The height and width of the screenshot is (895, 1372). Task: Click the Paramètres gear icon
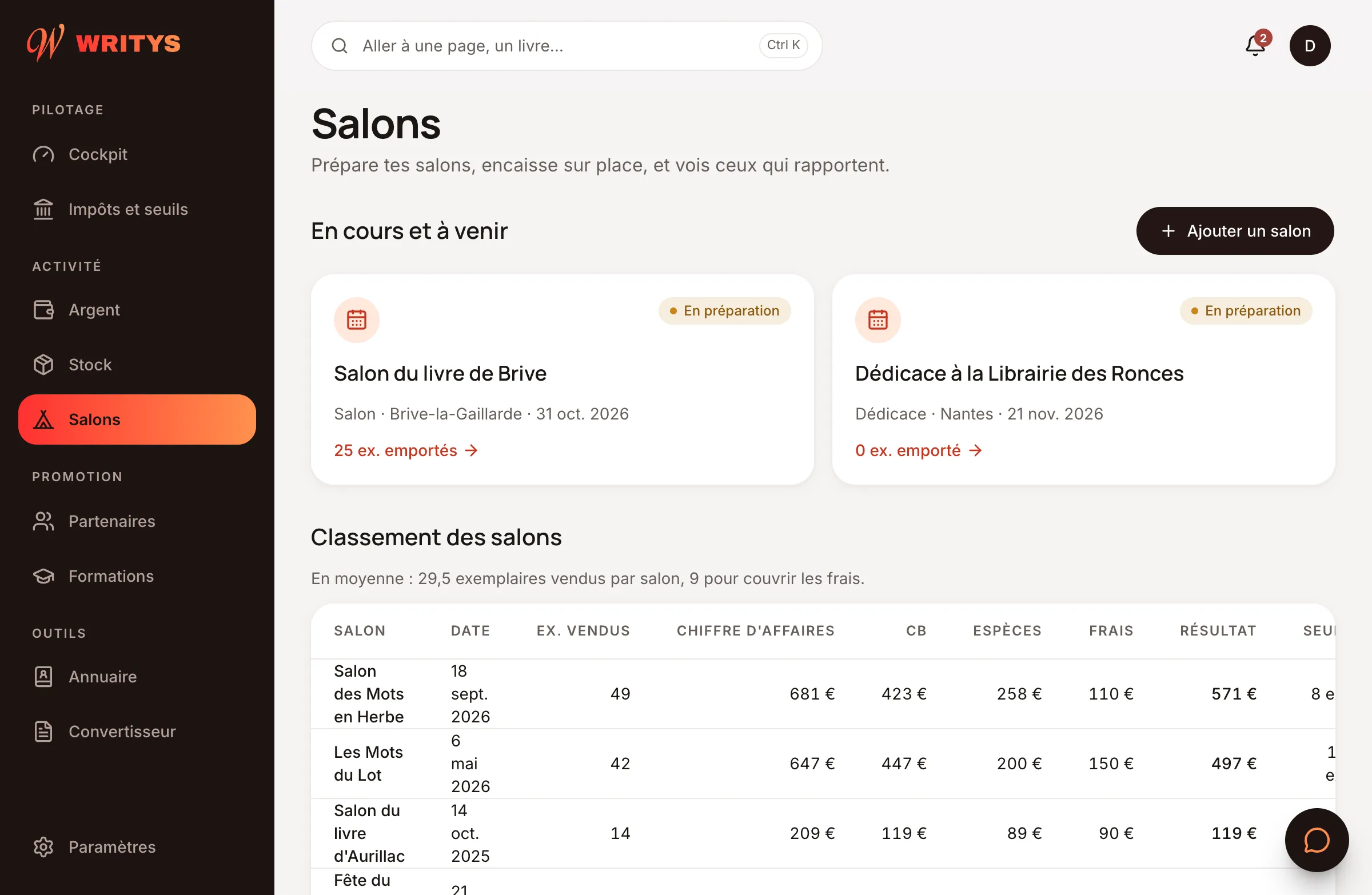(43, 846)
